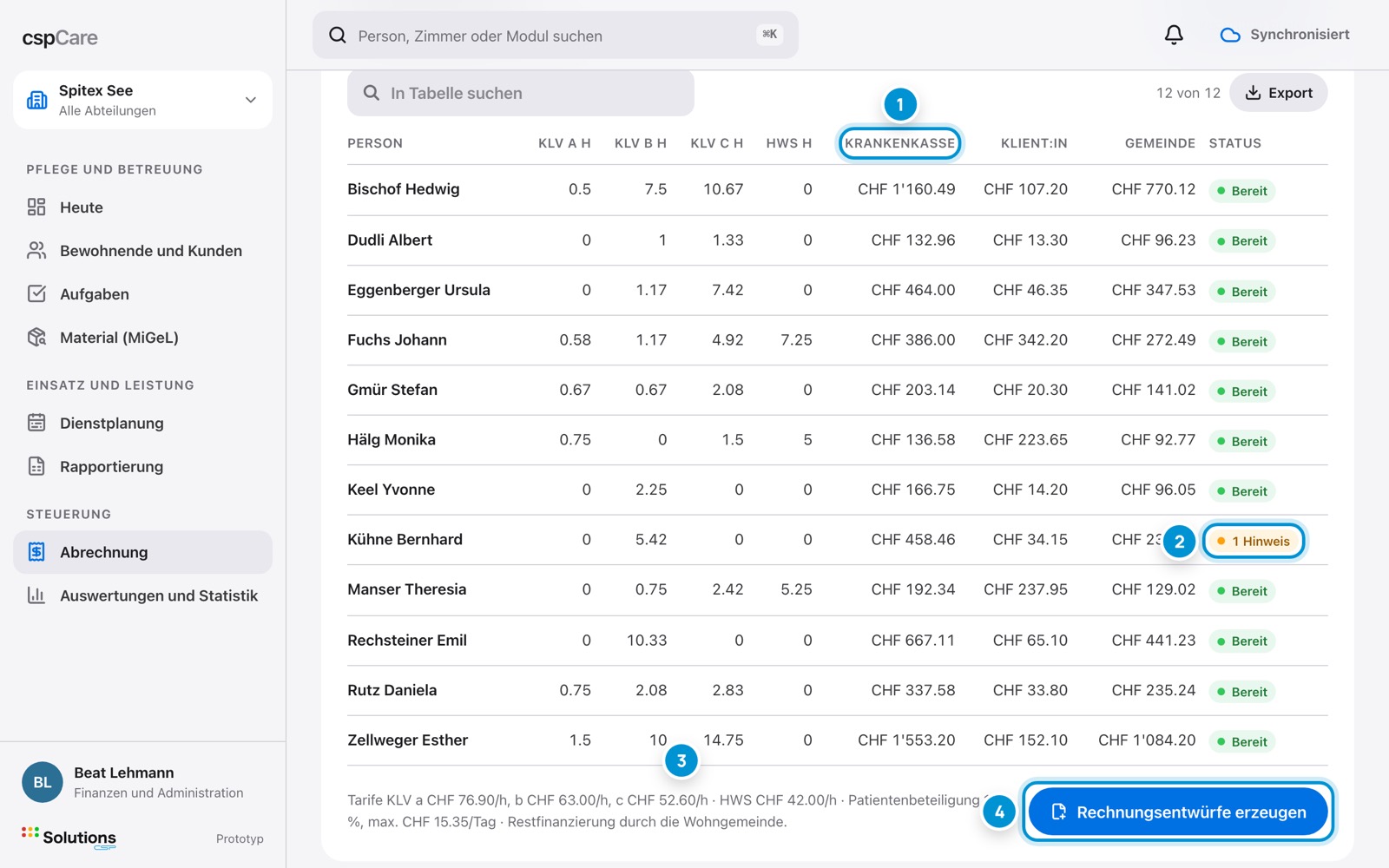Click the cloud sync status icon
Screen dimensions: 1389x868
coord(1230,36)
